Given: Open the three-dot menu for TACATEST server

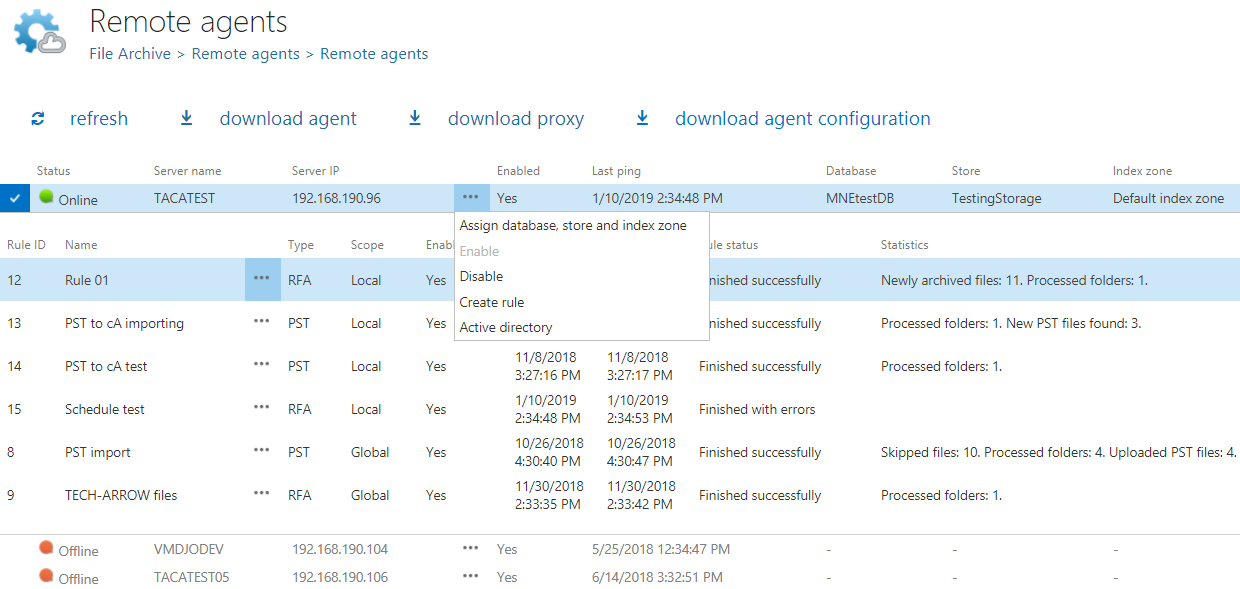Looking at the screenshot, I should (x=470, y=197).
